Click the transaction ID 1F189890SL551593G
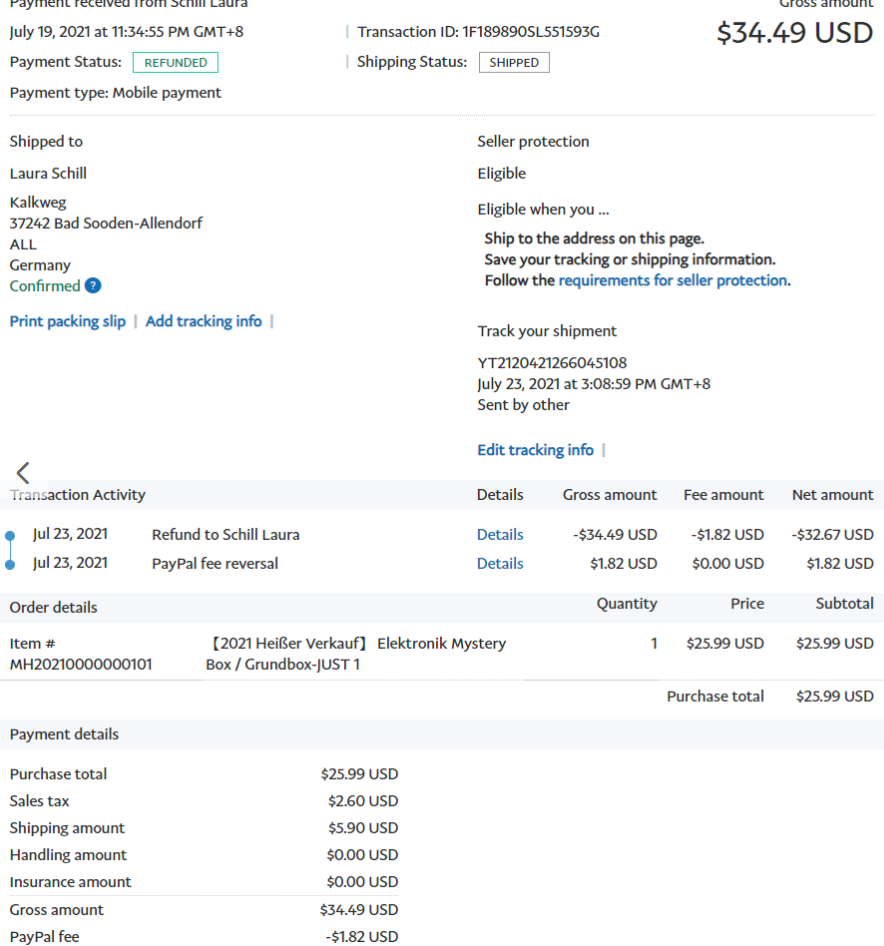The height and width of the screenshot is (946, 884). click(x=530, y=32)
